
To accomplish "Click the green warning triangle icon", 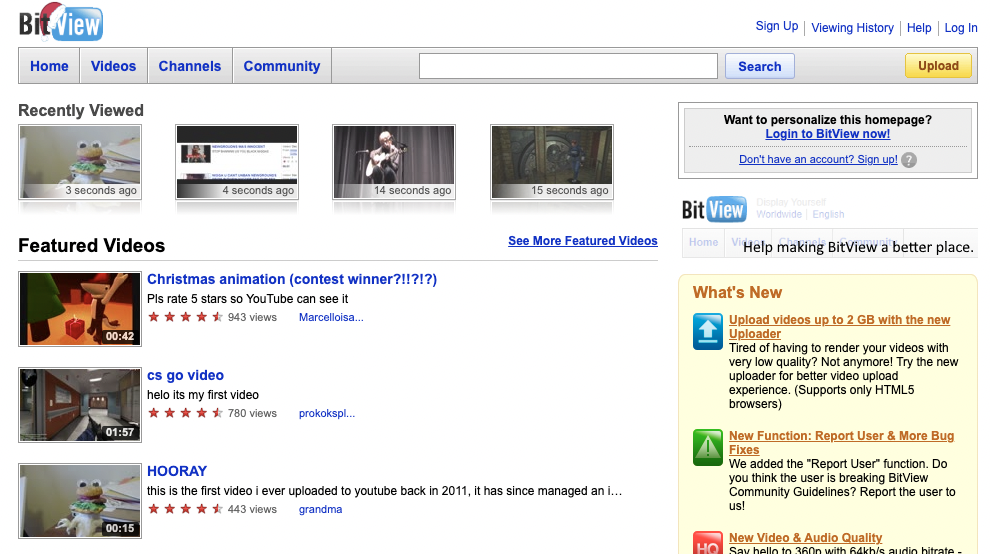I will (708, 447).
